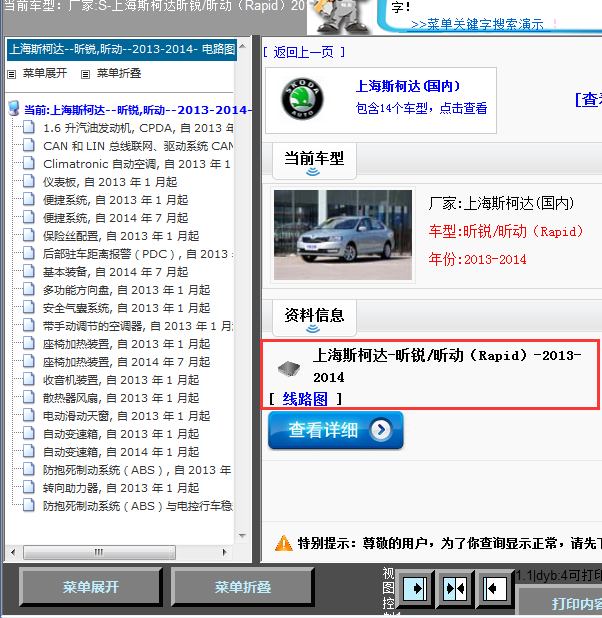
Task: Click document icon beside 1.6 升汽油发动机
Action: tap(28, 127)
